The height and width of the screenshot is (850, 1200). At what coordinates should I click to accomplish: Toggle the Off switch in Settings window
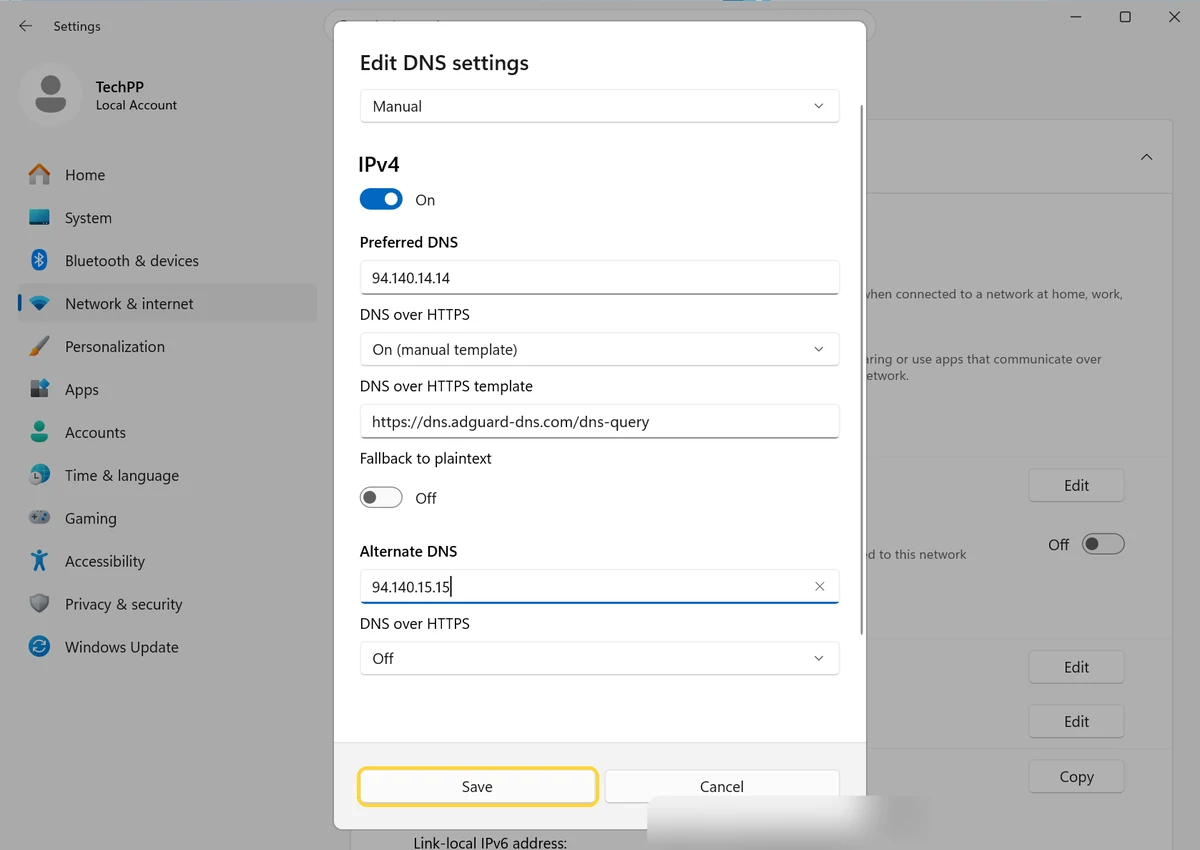point(1103,545)
